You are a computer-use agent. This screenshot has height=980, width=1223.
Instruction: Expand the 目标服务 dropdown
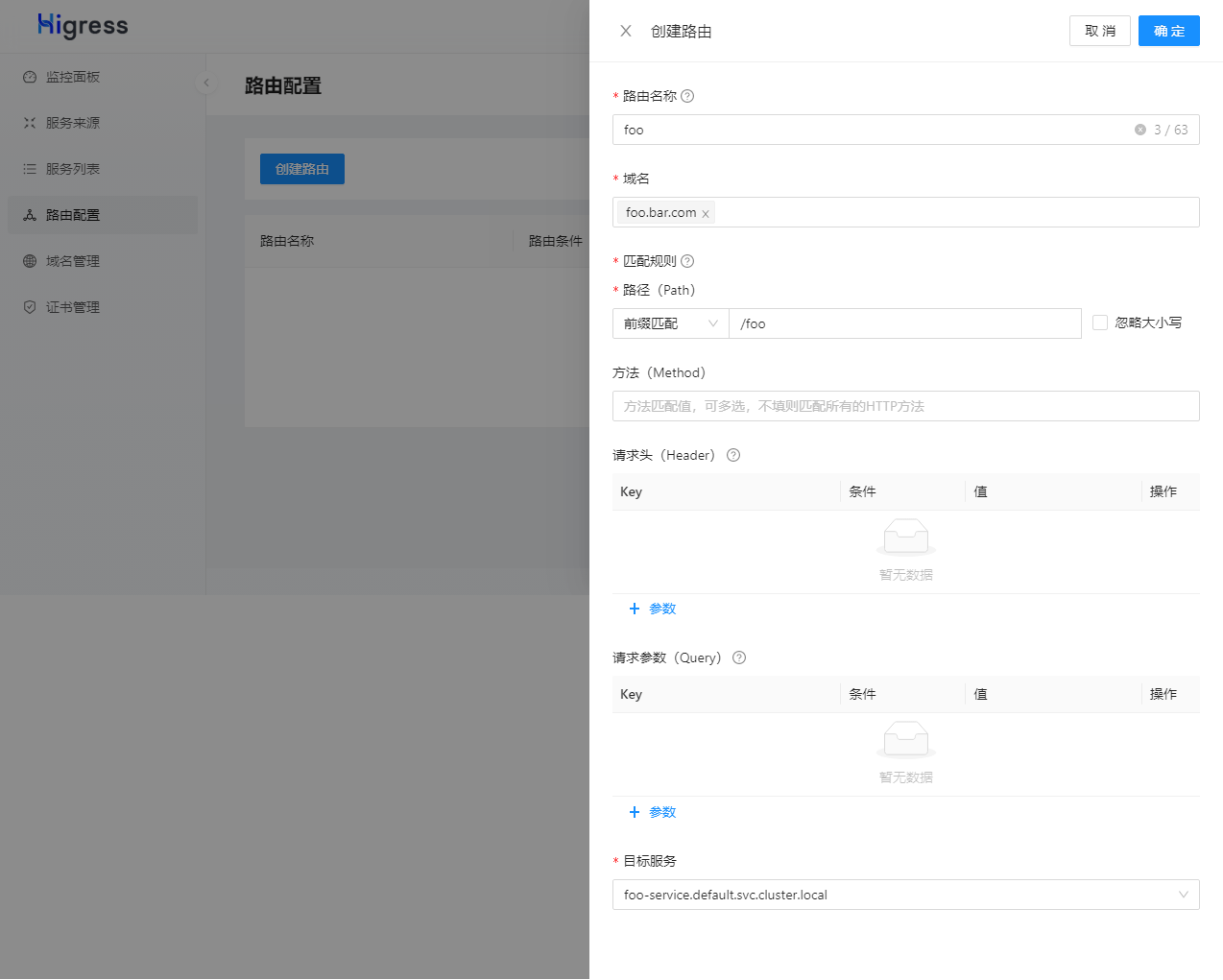(905, 895)
